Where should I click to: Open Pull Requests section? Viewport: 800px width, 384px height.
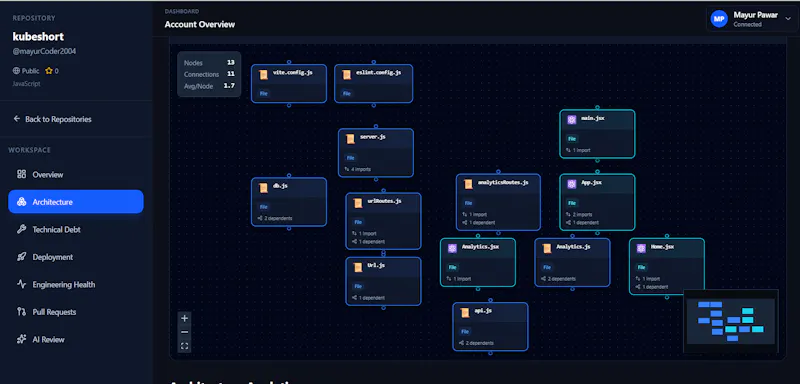coord(76,312)
